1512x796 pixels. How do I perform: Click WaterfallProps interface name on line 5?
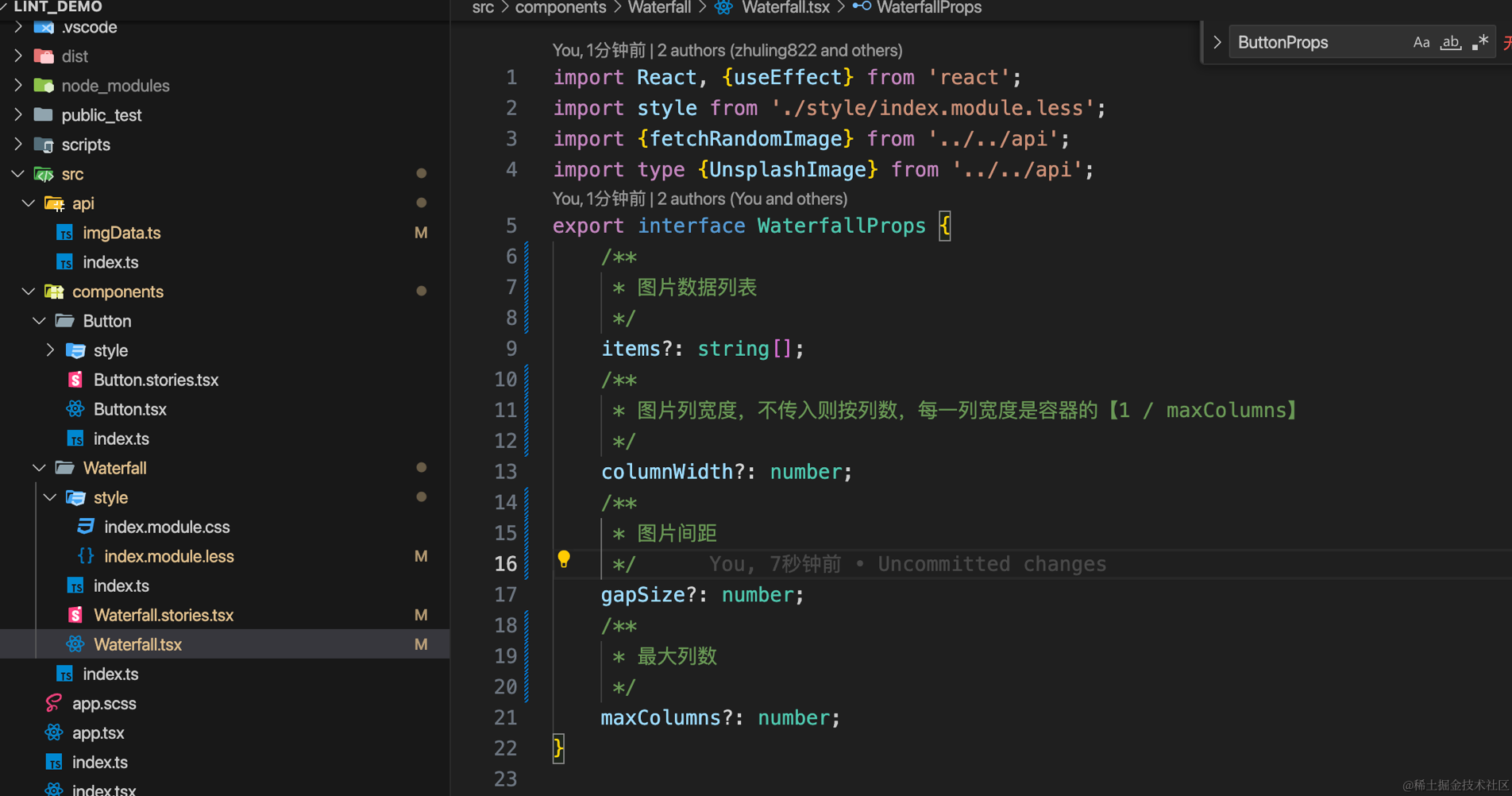(x=842, y=226)
